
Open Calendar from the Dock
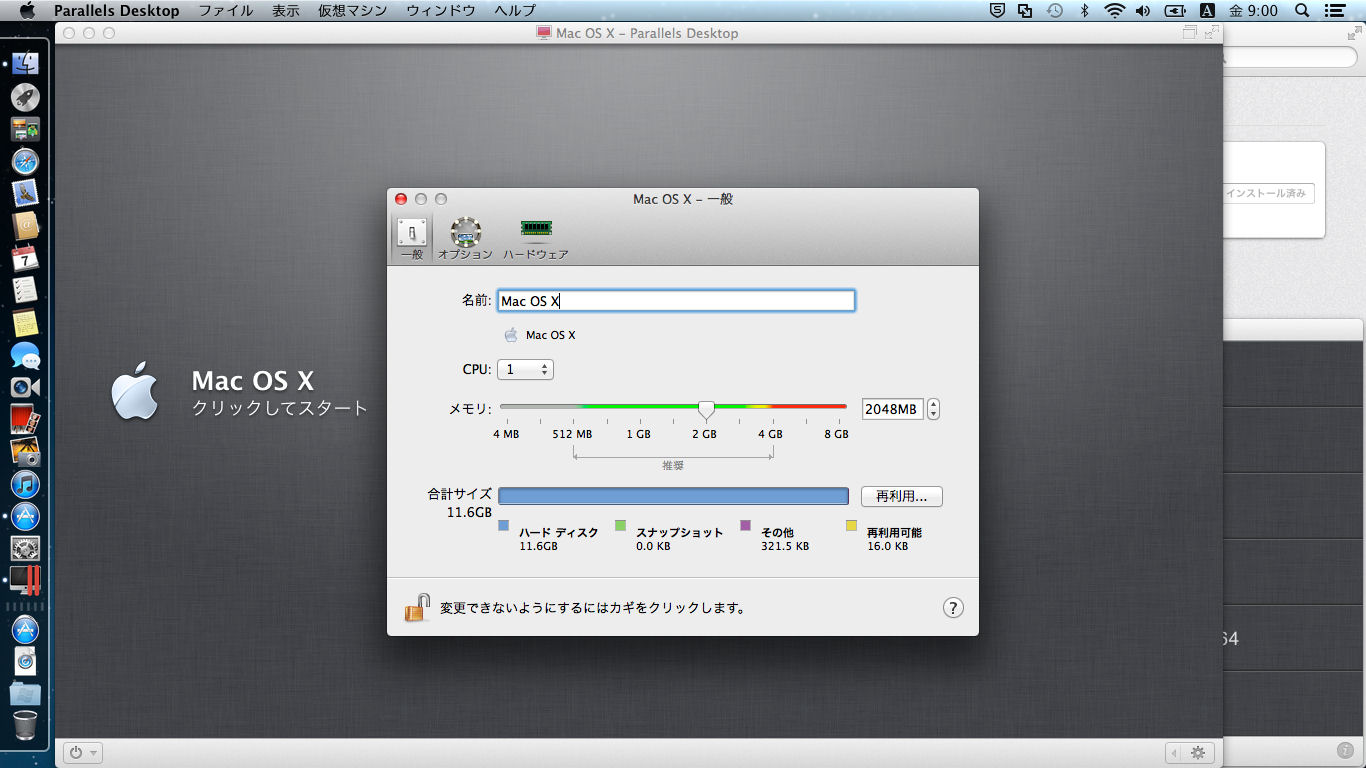pyautogui.click(x=25, y=258)
